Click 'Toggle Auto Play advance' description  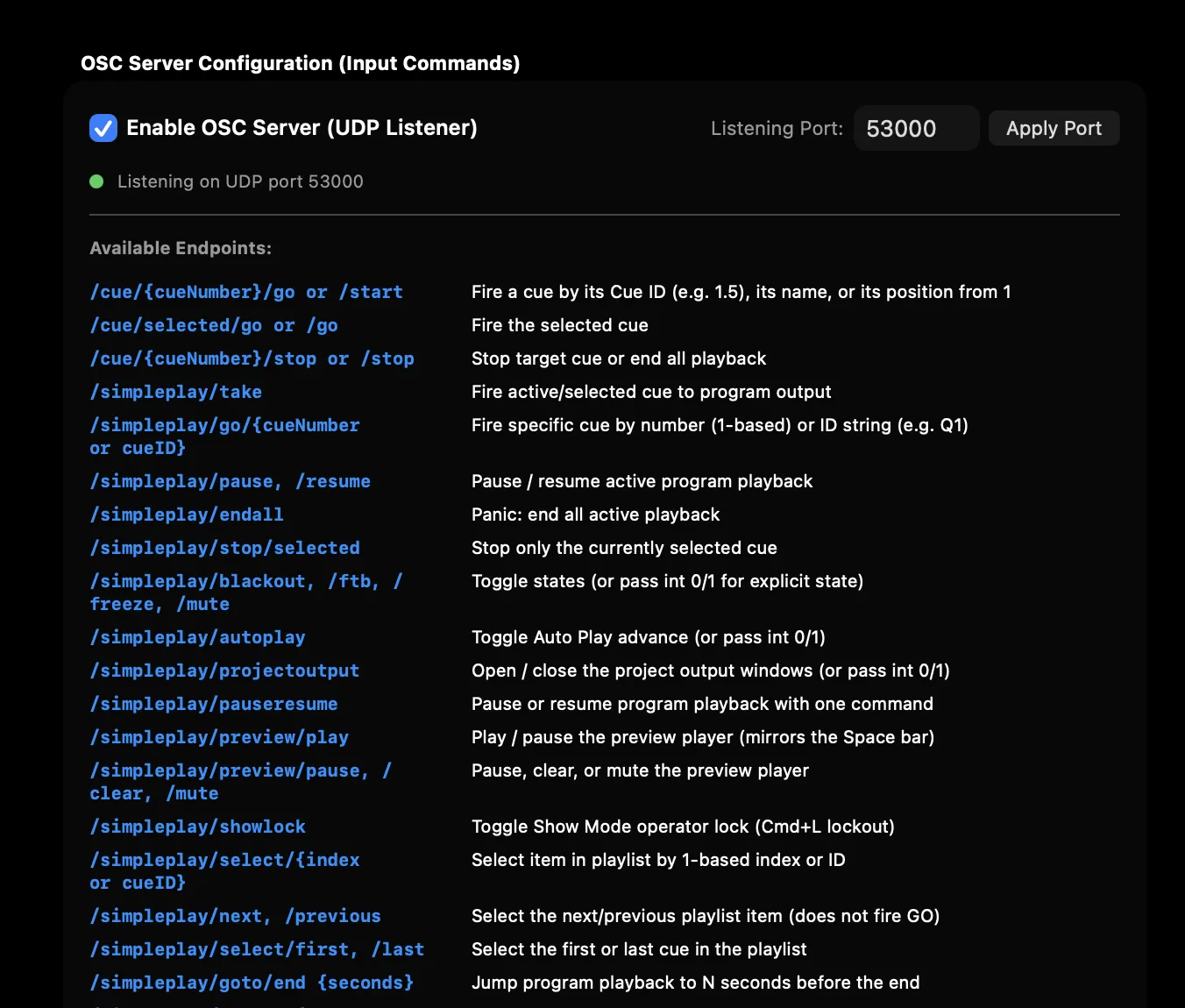tap(649, 637)
